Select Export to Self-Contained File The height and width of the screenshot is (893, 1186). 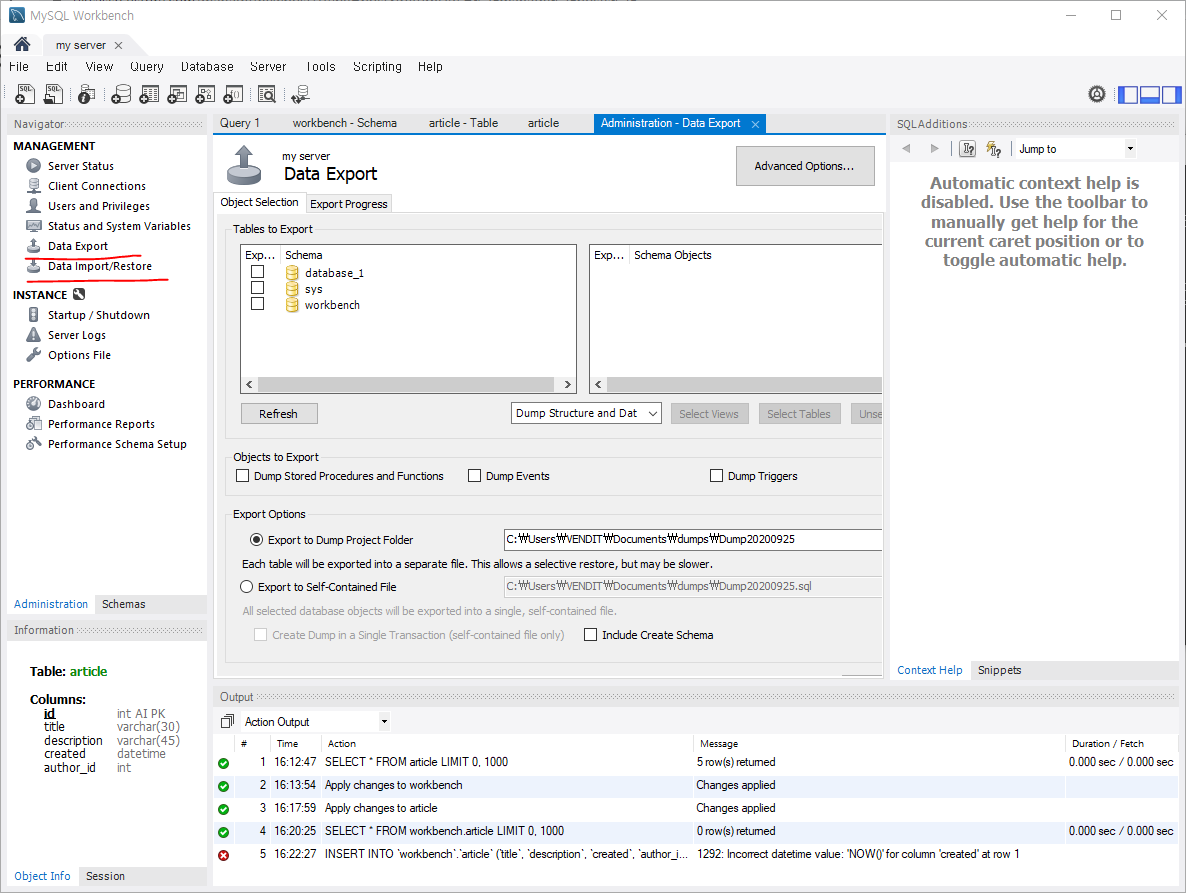click(247, 587)
